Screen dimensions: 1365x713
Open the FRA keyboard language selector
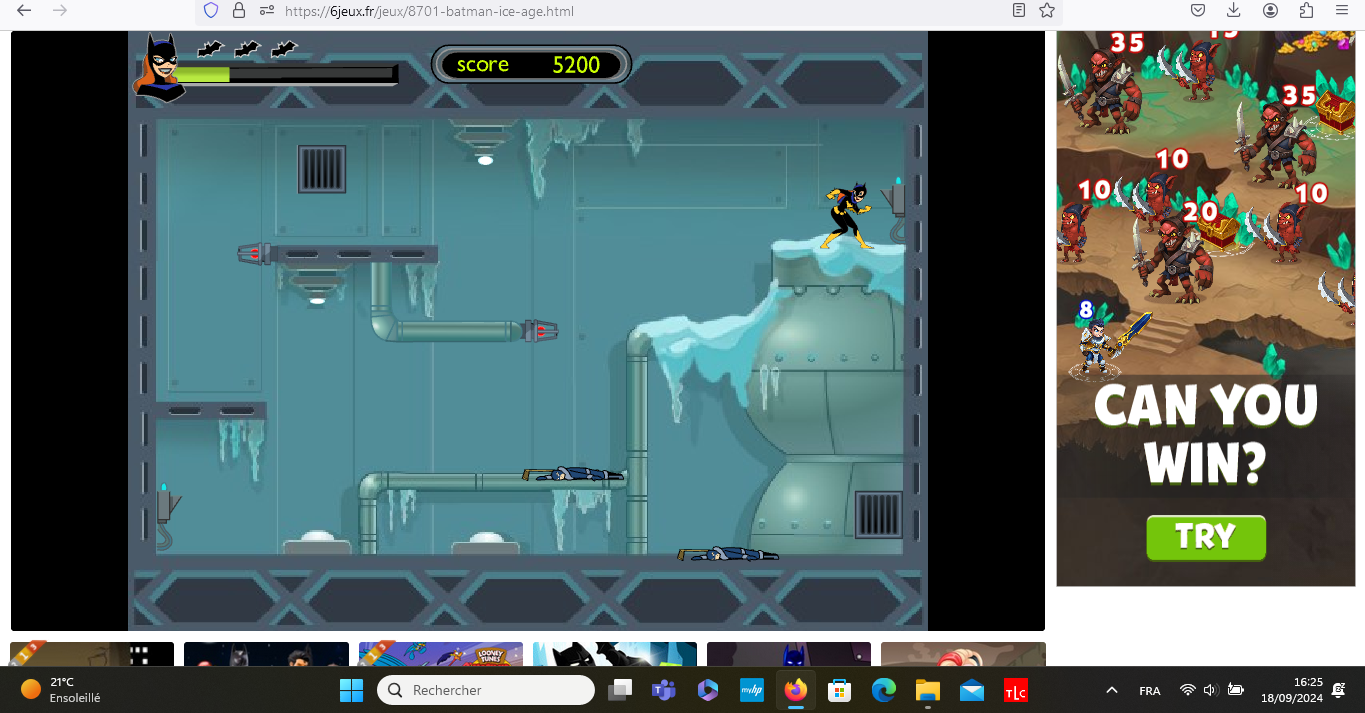coord(1150,691)
